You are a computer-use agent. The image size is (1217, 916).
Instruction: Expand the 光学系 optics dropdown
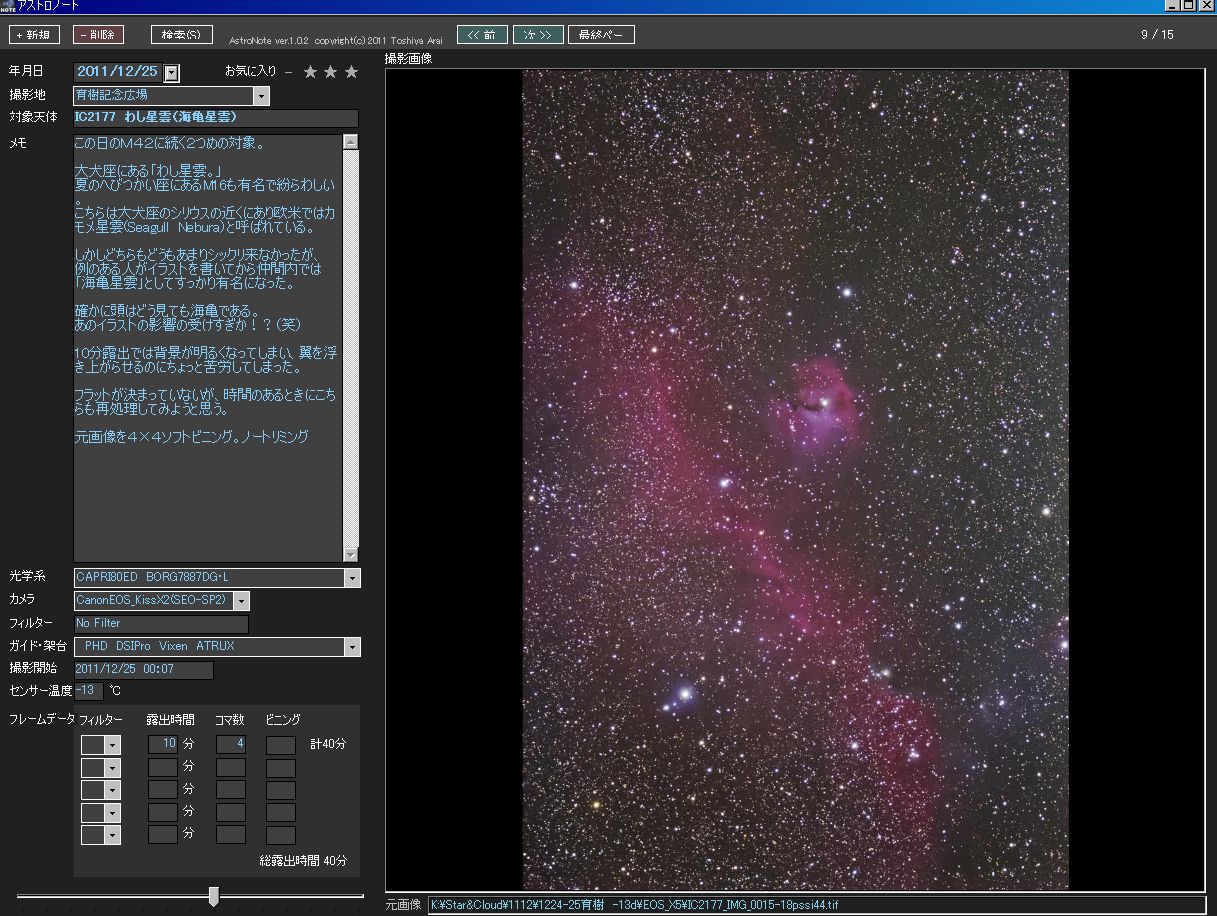[x=352, y=578]
